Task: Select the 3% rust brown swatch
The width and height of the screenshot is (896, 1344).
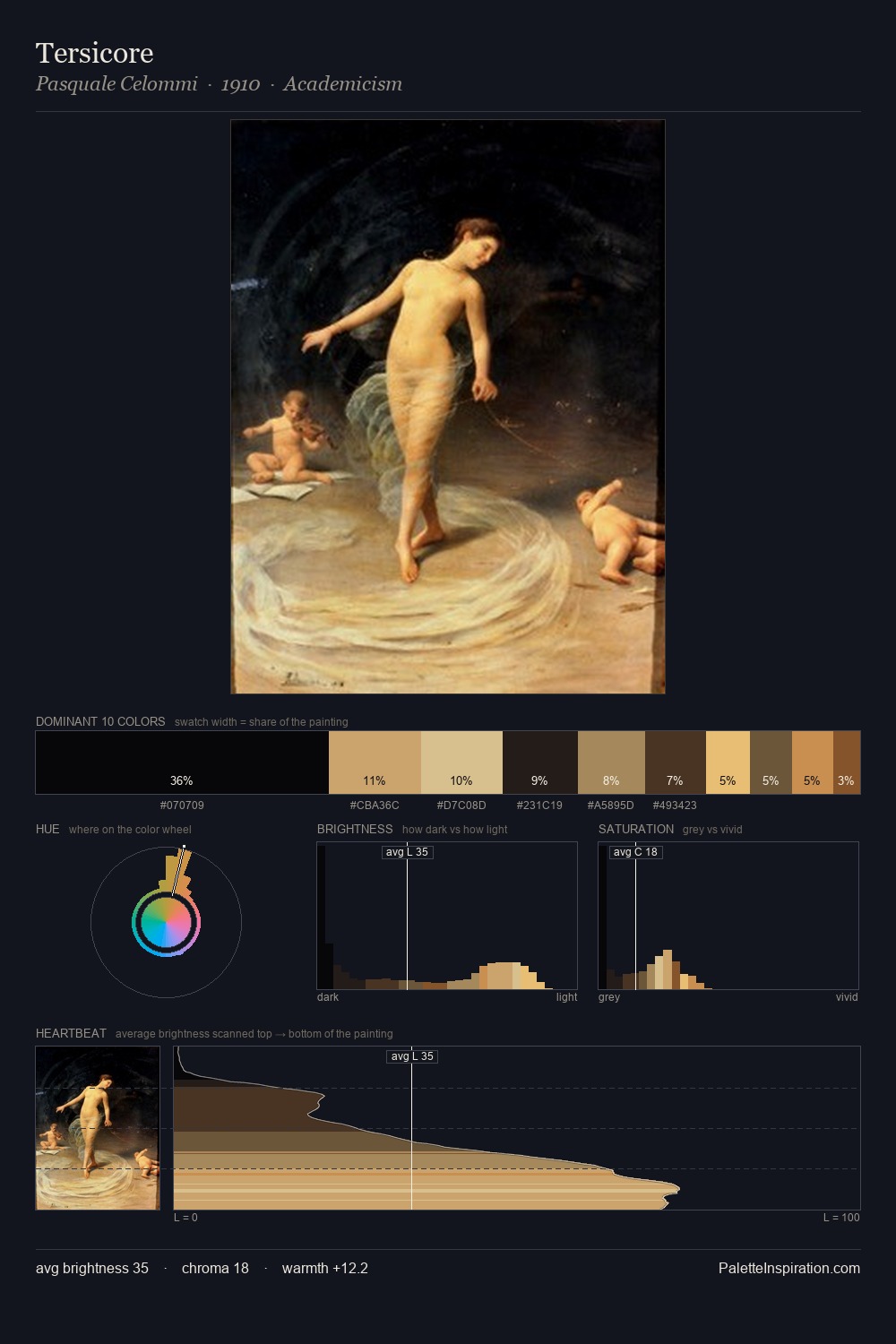Action: (847, 762)
